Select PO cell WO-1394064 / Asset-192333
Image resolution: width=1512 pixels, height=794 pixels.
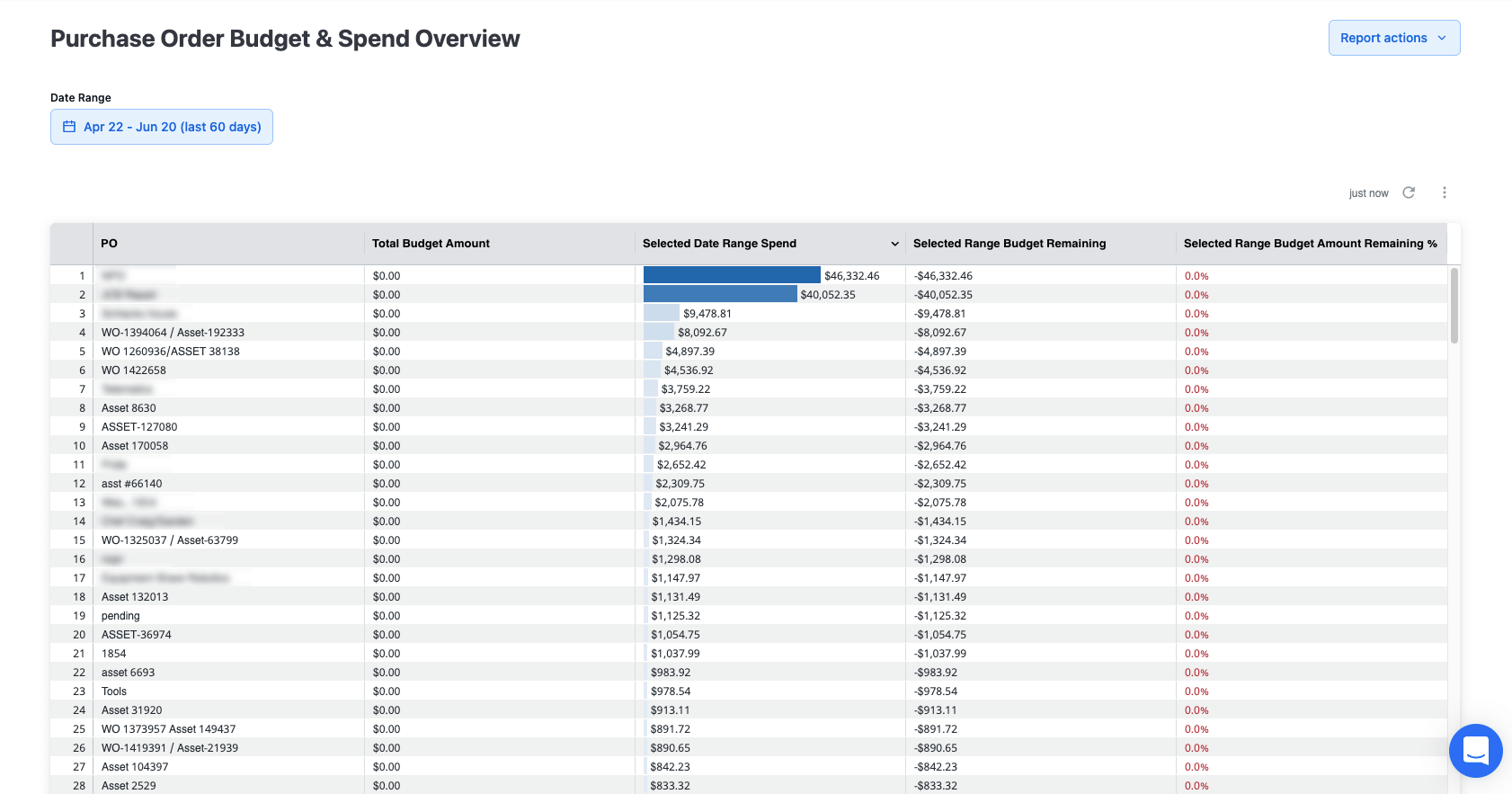[x=173, y=333]
